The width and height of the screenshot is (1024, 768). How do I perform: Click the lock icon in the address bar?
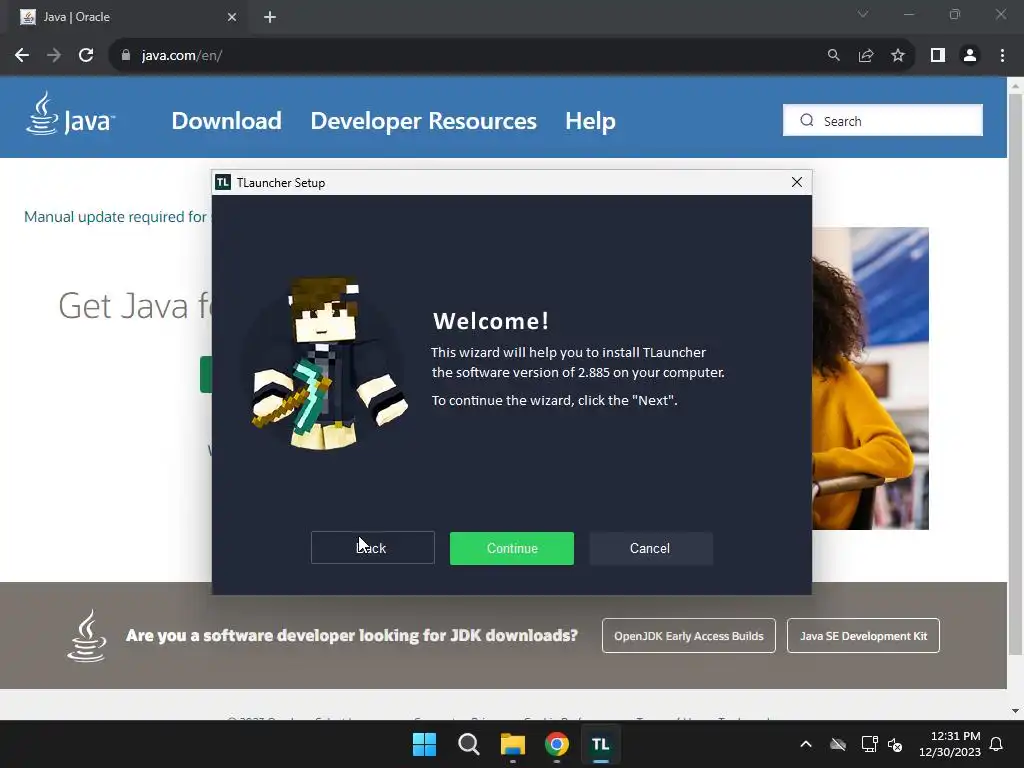click(126, 56)
